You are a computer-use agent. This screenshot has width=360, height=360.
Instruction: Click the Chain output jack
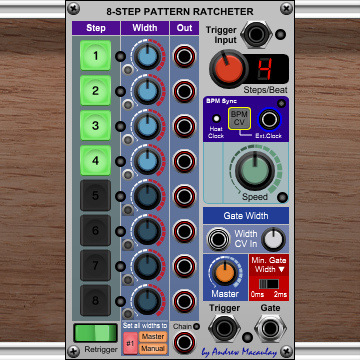coord(184,343)
